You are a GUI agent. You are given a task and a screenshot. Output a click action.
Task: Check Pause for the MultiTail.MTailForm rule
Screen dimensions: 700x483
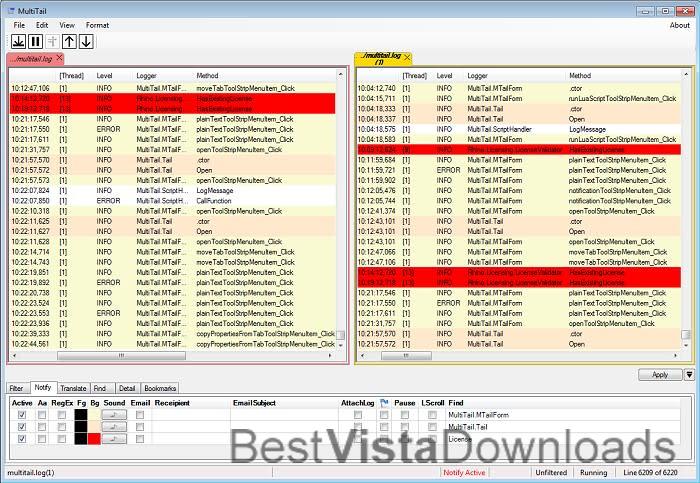(x=404, y=415)
